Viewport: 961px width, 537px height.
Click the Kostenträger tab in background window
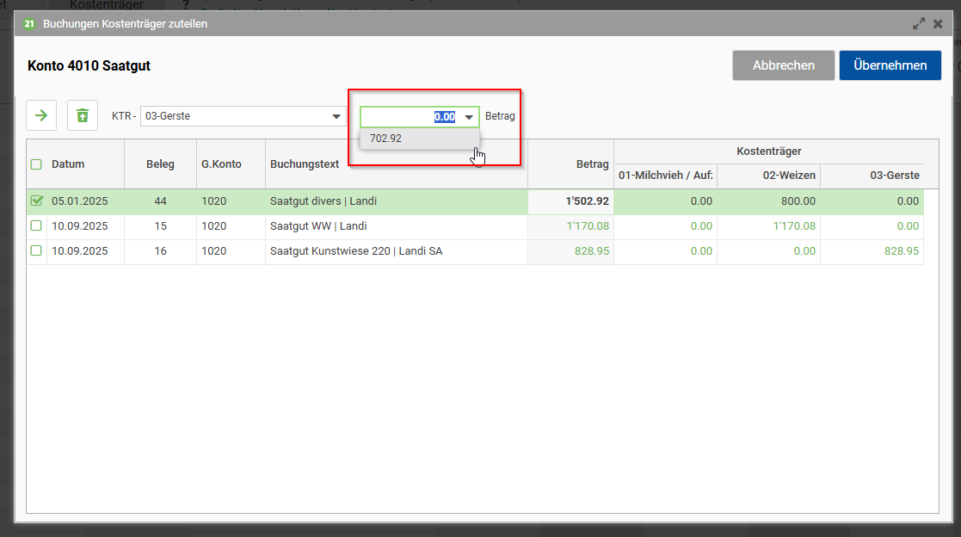point(106,4)
